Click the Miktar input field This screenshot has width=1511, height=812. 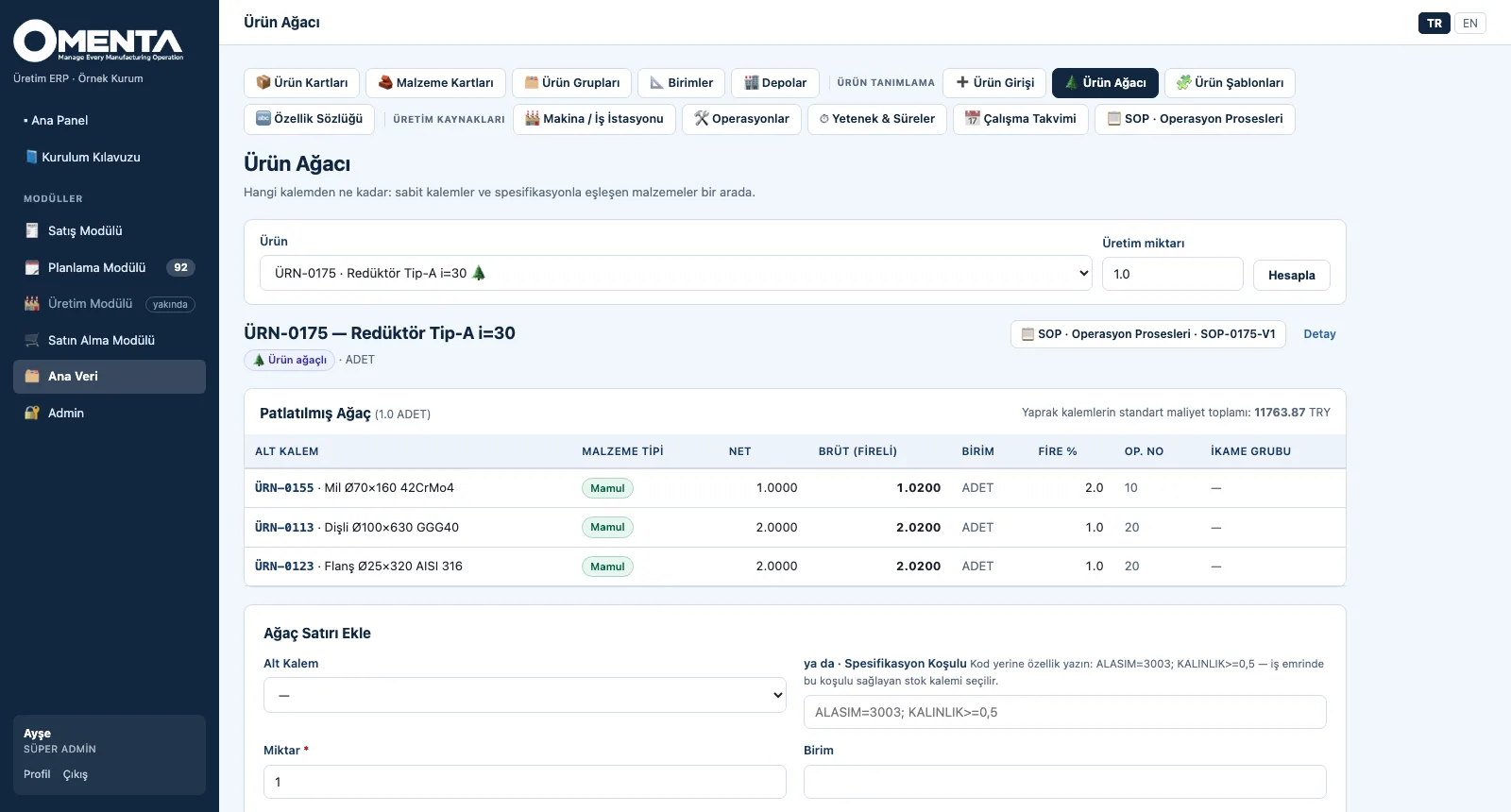[525, 782]
